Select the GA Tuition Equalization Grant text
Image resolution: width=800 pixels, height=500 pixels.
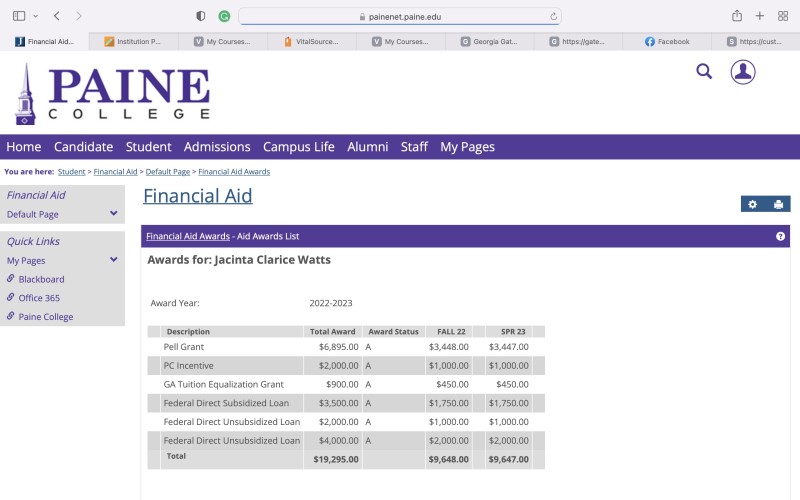(x=223, y=385)
